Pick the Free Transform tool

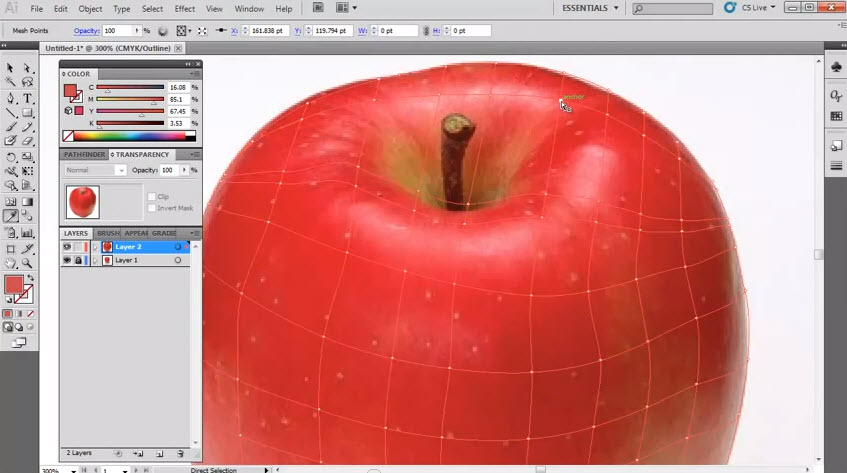point(27,171)
